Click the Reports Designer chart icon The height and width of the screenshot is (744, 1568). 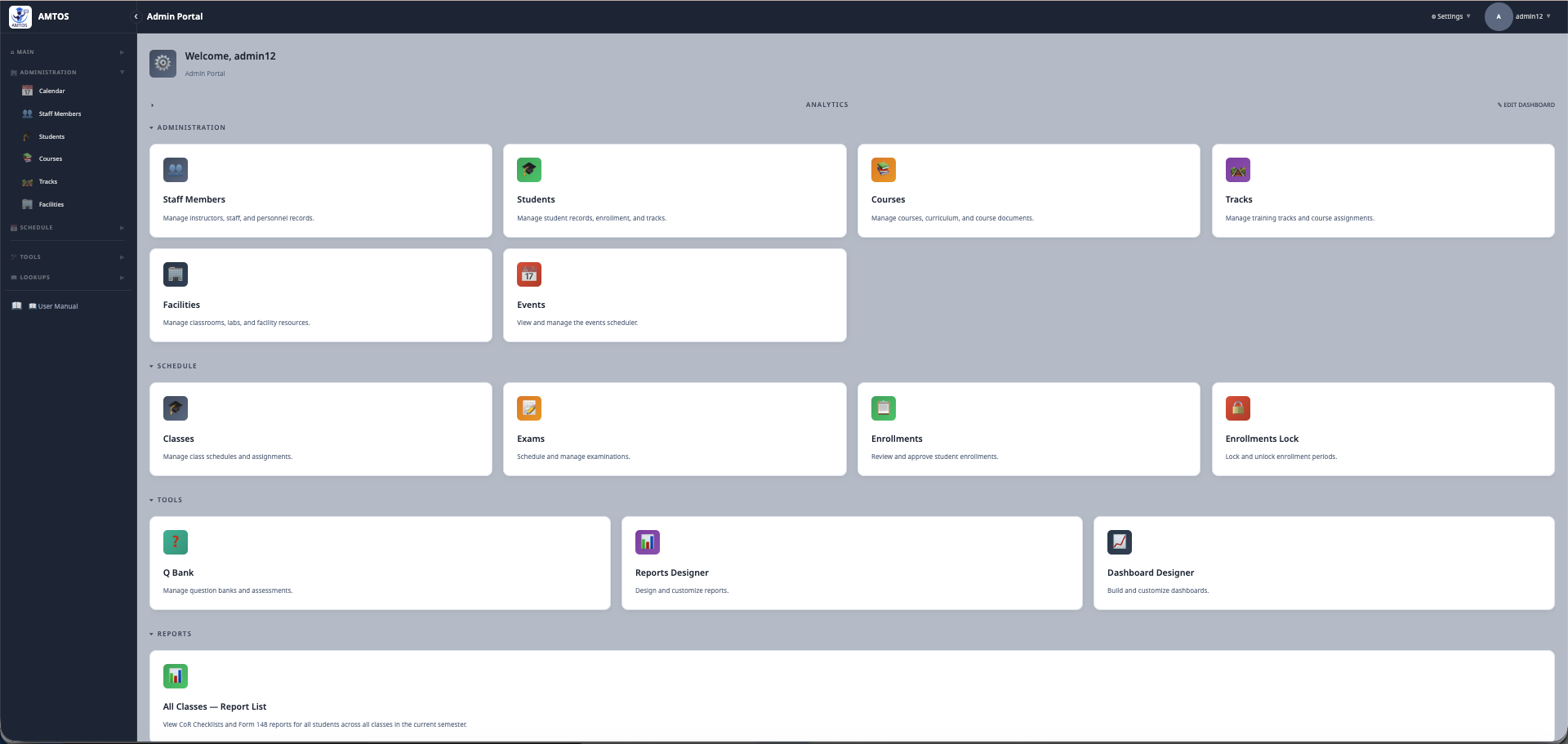click(x=648, y=542)
